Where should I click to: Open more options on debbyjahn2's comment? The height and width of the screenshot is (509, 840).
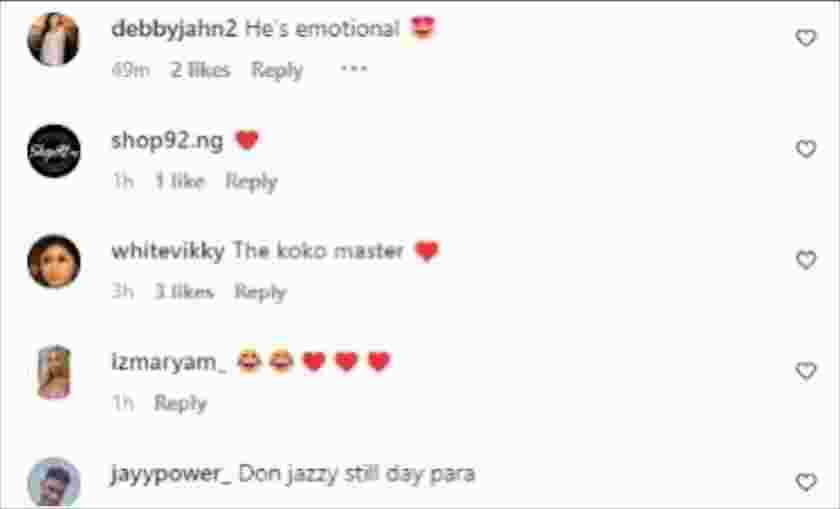[x=354, y=69]
